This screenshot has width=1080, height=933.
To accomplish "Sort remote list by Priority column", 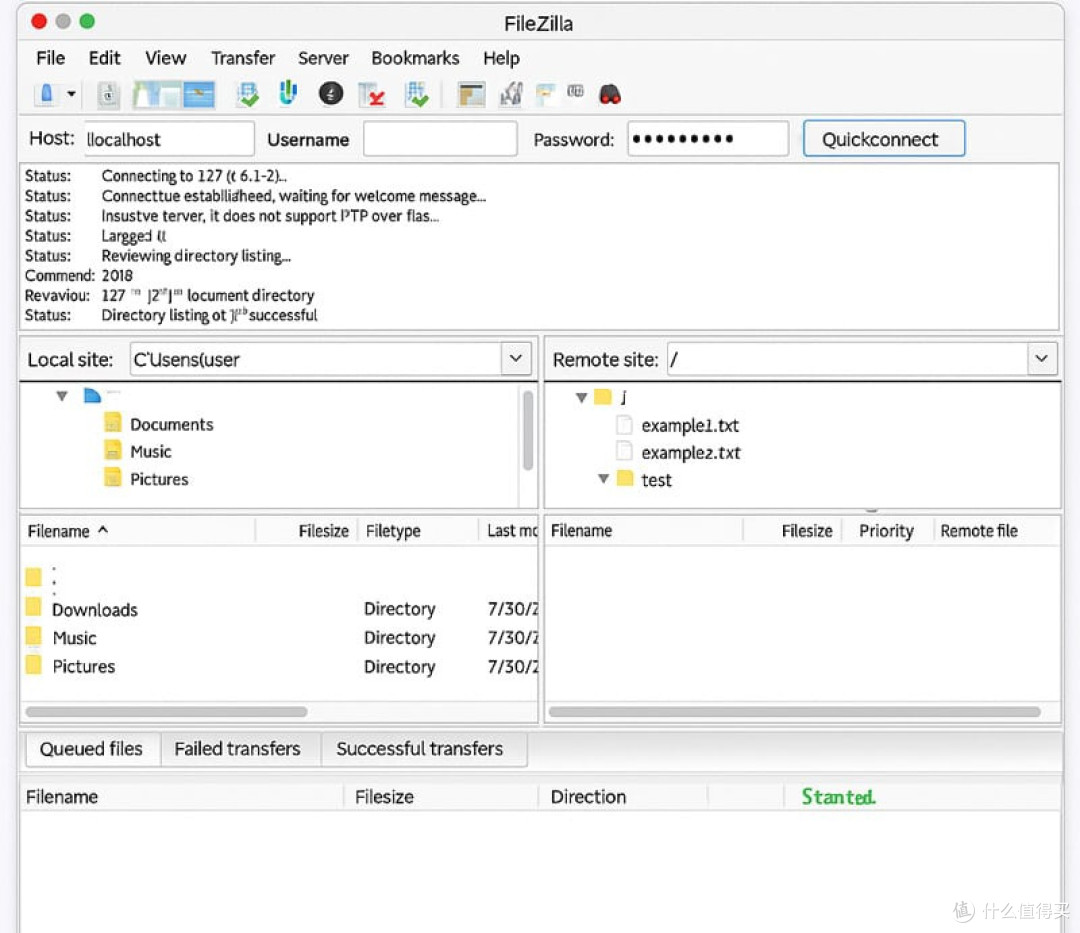I will pos(886,531).
